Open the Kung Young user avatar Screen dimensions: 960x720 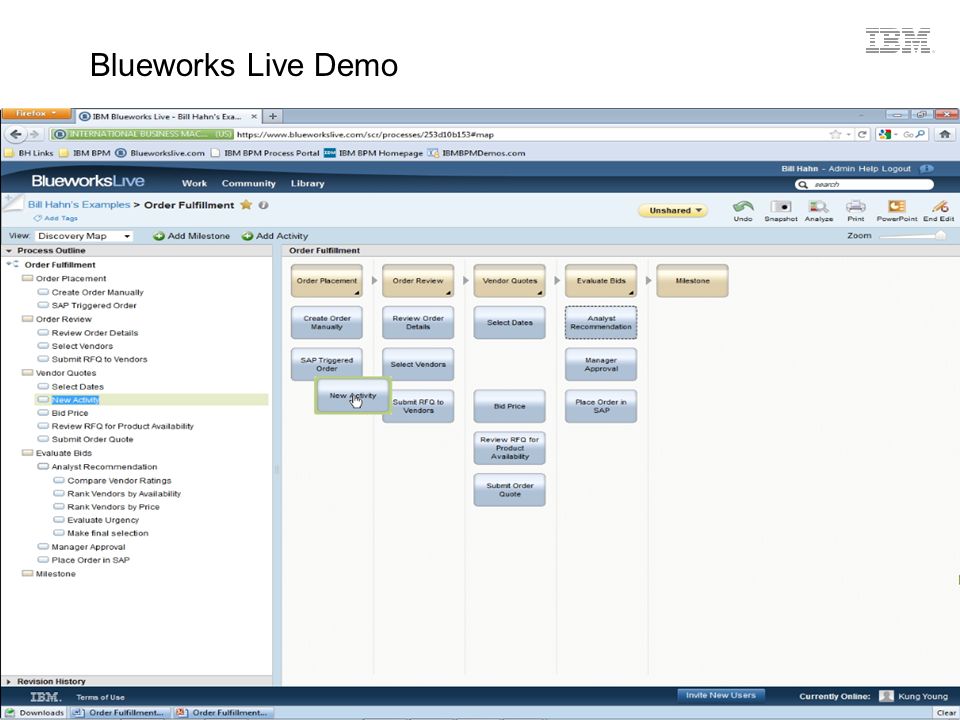886,696
